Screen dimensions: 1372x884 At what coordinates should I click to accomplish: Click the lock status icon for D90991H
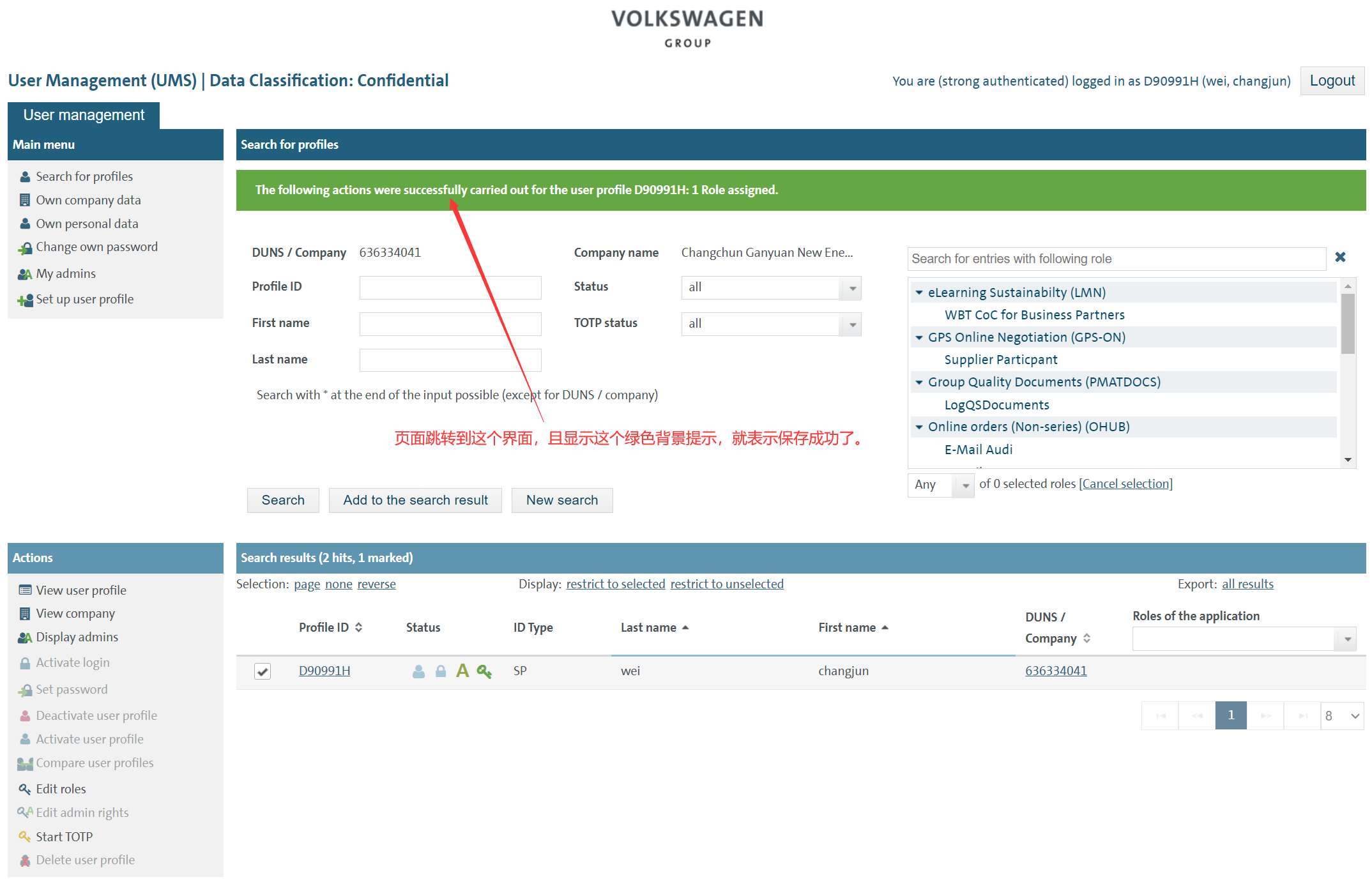pyautogui.click(x=441, y=671)
